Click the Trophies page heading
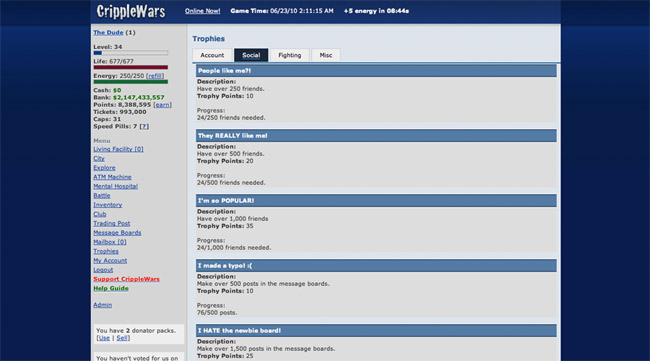This screenshot has height=361, width=650. coord(209,39)
